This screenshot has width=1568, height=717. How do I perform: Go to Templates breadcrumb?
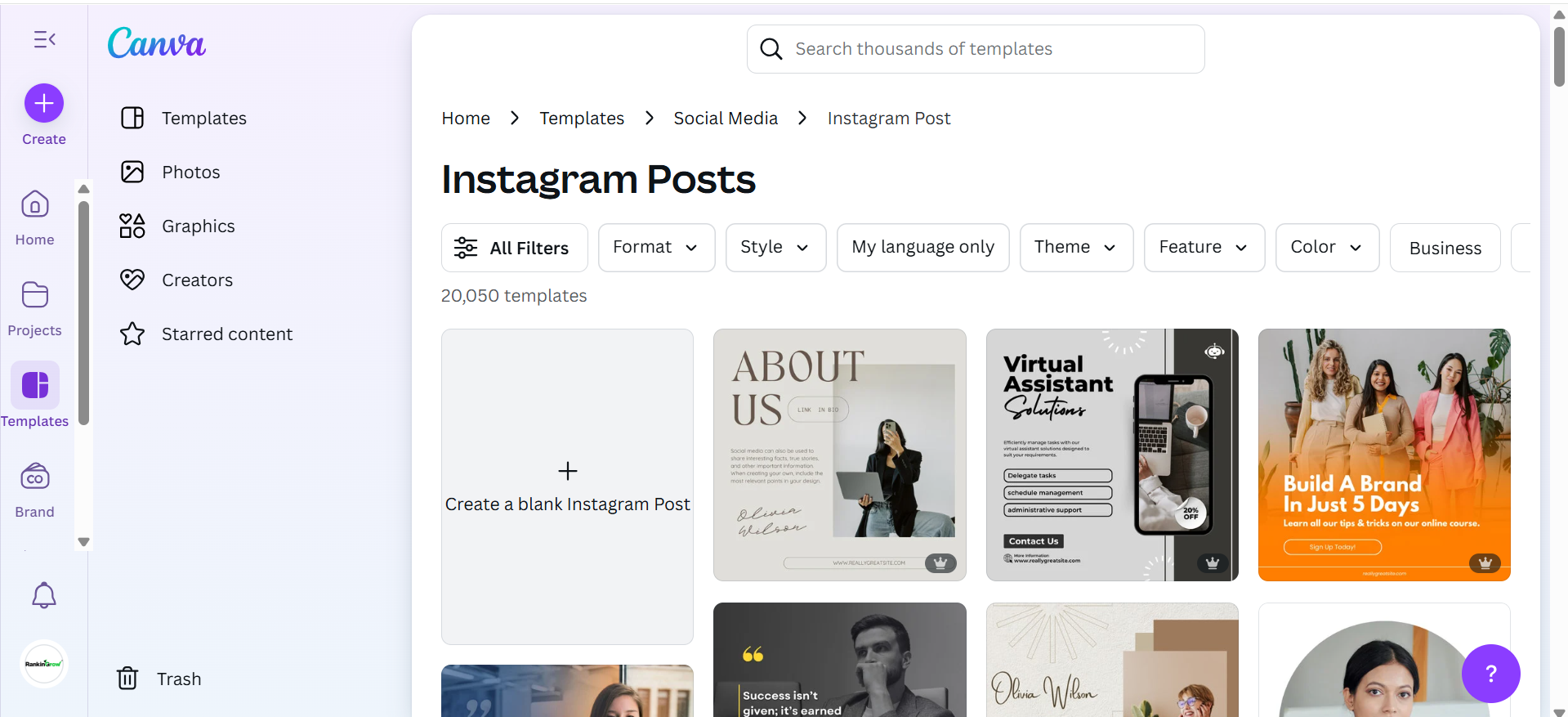(x=582, y=119)
